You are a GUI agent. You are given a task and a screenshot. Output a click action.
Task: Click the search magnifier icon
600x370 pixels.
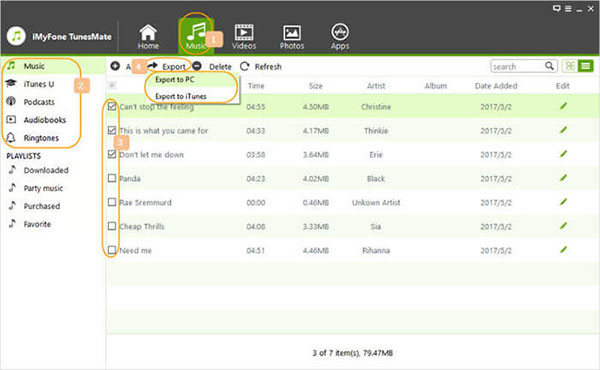pos(549,66)
